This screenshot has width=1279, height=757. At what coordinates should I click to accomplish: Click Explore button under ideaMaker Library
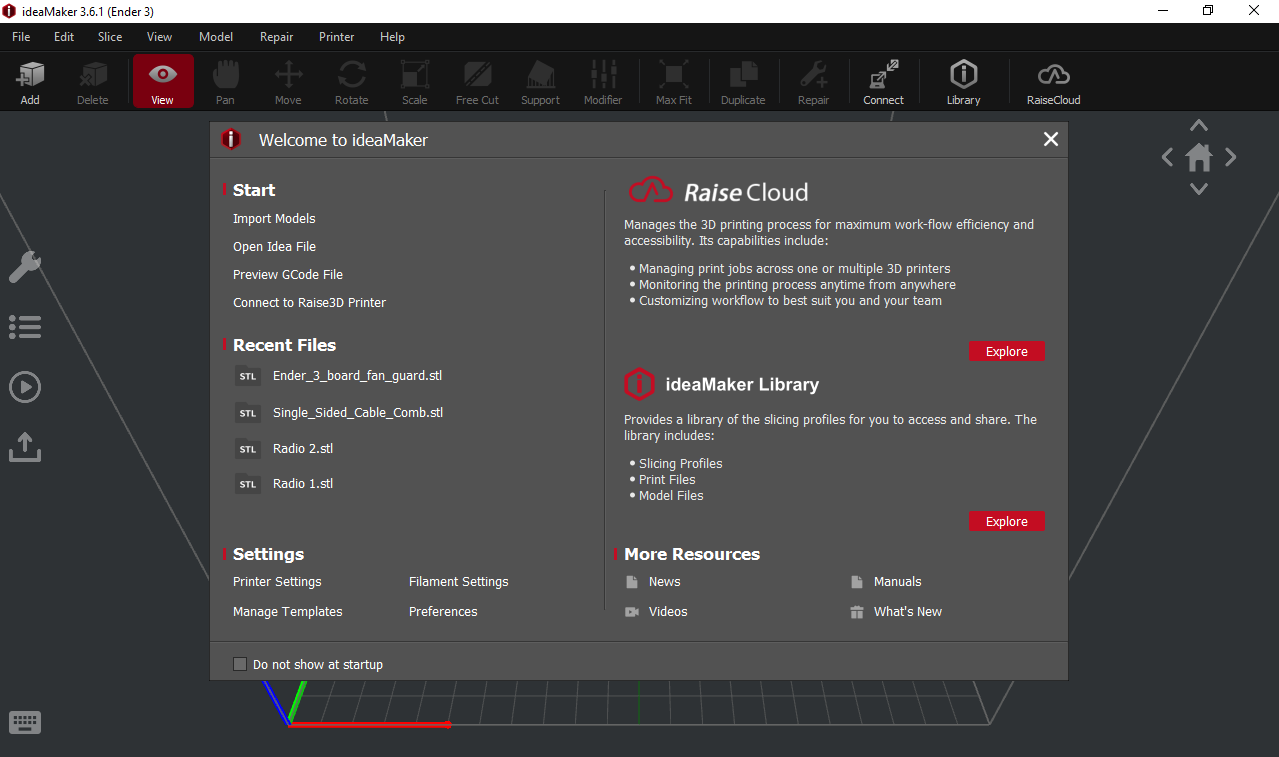coord(1007,521)
